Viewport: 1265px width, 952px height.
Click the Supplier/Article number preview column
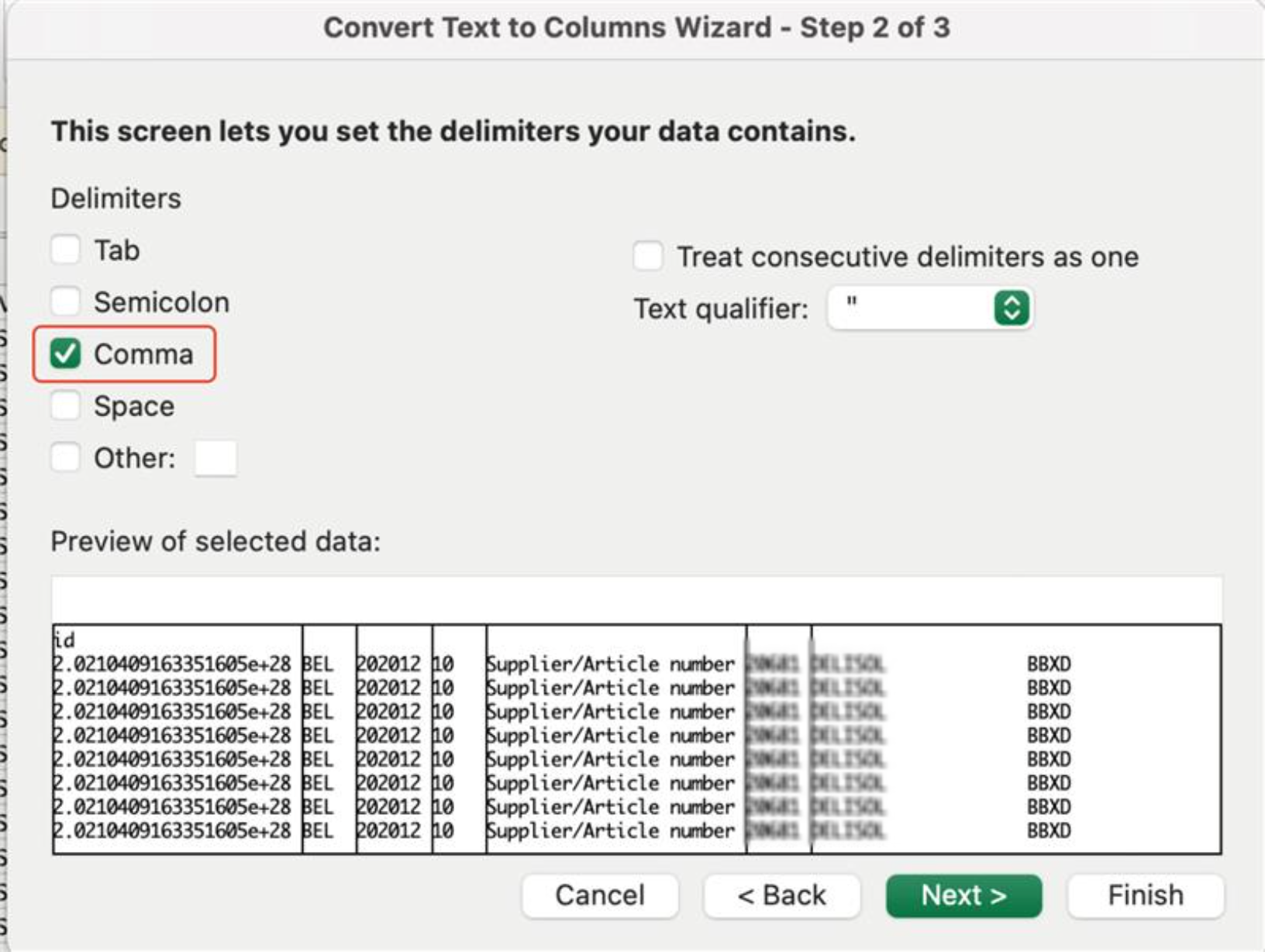pyautogui.click(x=612, y=664)
